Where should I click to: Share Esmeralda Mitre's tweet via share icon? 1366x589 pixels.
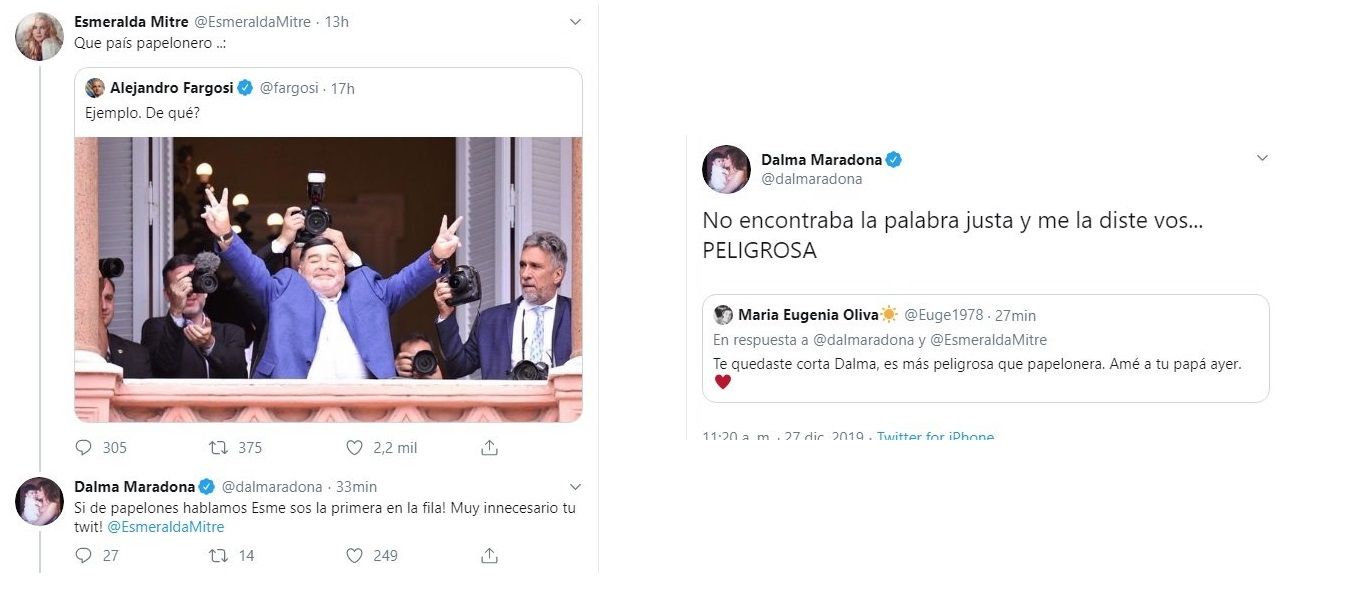pyautogui.click(x=489, y=447)
